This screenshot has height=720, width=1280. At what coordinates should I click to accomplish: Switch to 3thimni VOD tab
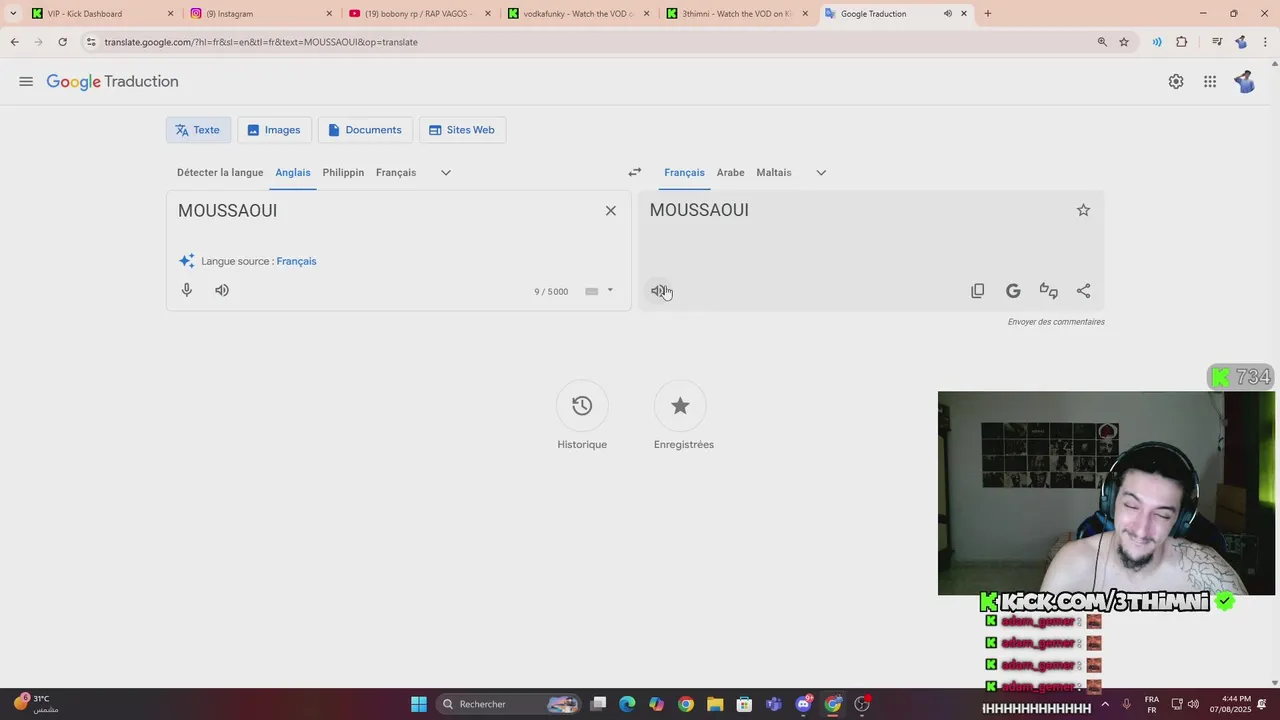coord(735,14)
